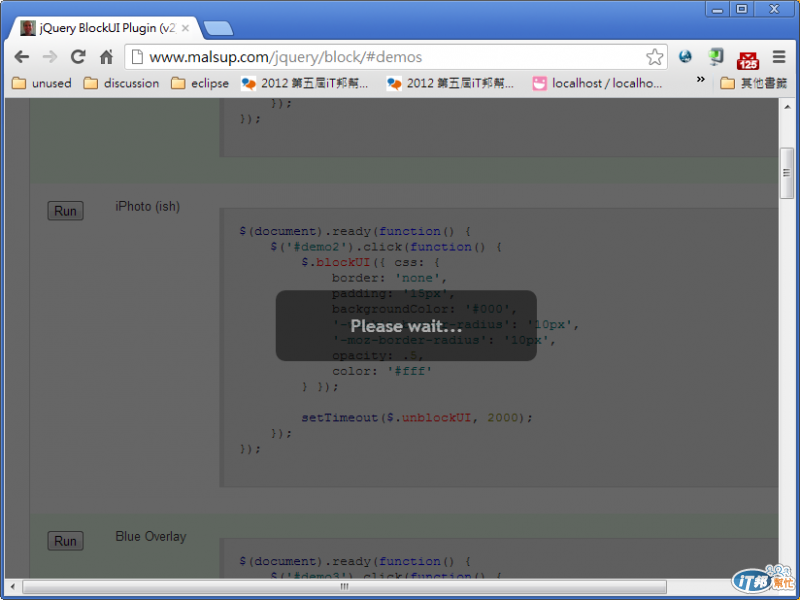Viewport: 800px width, 600px height.
Task: Open the eclipse bookmarks folder
Action: click(199, 83)
